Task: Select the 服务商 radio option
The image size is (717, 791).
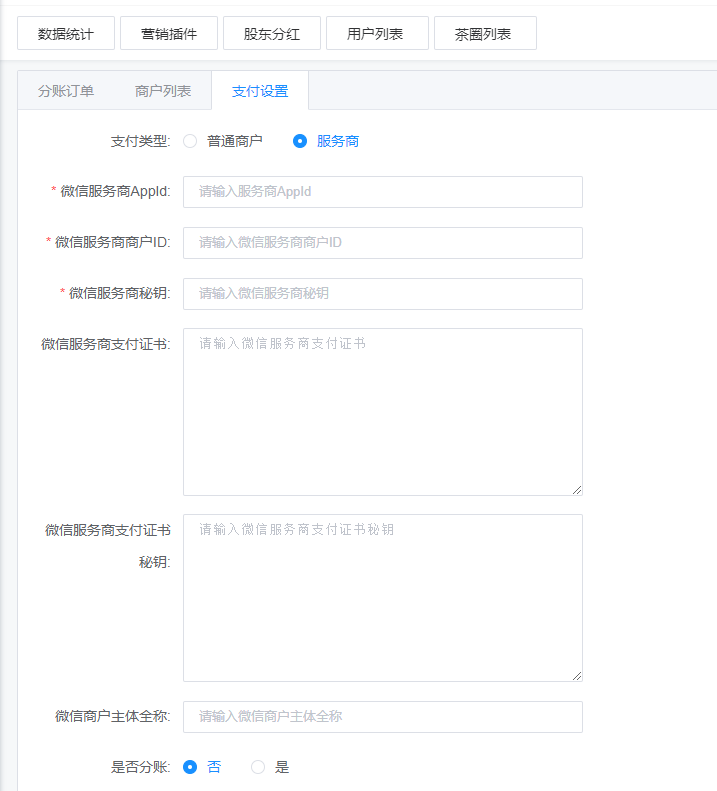Action: 299,141
